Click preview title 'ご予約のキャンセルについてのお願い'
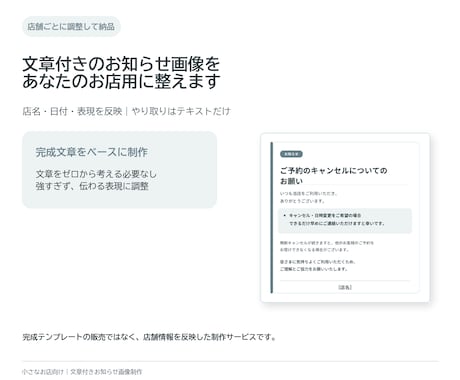Screen dimensions: 460x380 334,176
